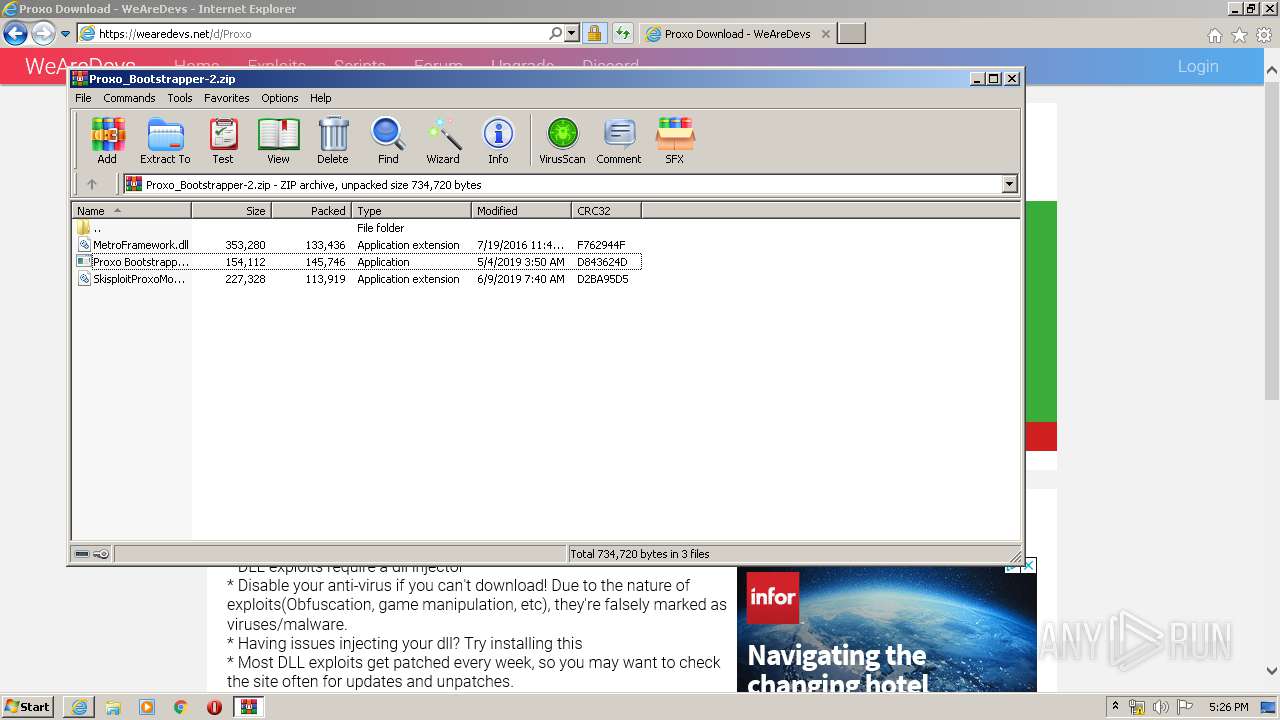Click the security lock icon in address bar
The image size is (1280, 720).
pos(594,34)
